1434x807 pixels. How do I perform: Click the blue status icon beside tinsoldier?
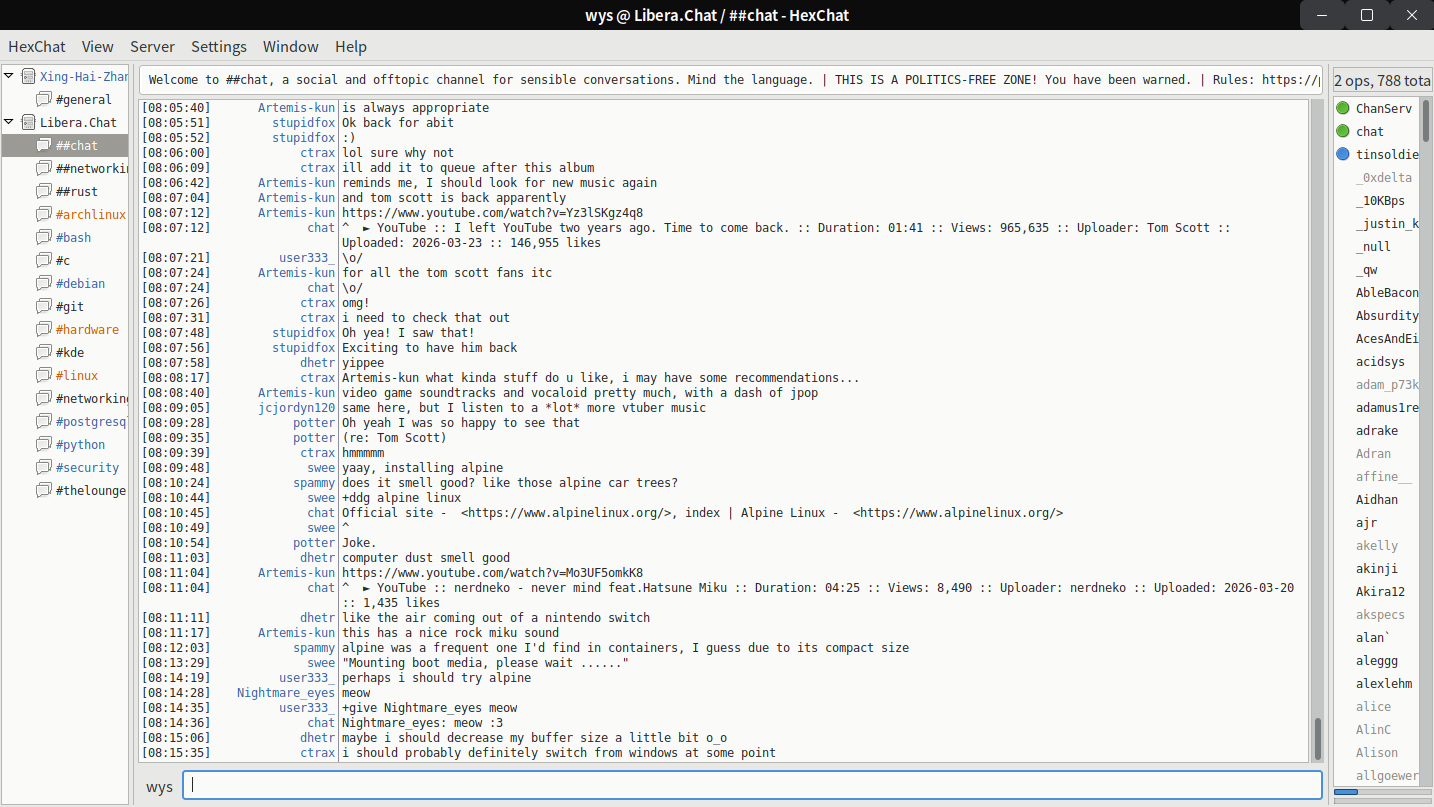(x=1343, y=154)
